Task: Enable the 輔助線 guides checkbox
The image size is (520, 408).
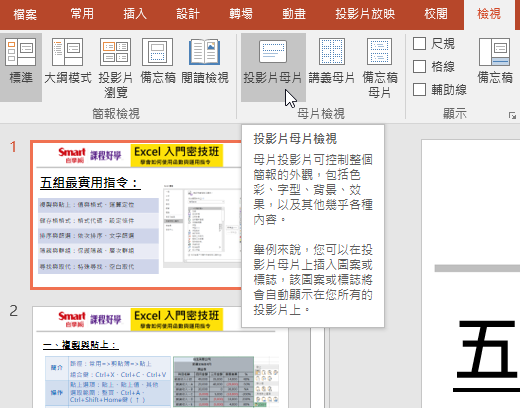Action: point(419,89)
